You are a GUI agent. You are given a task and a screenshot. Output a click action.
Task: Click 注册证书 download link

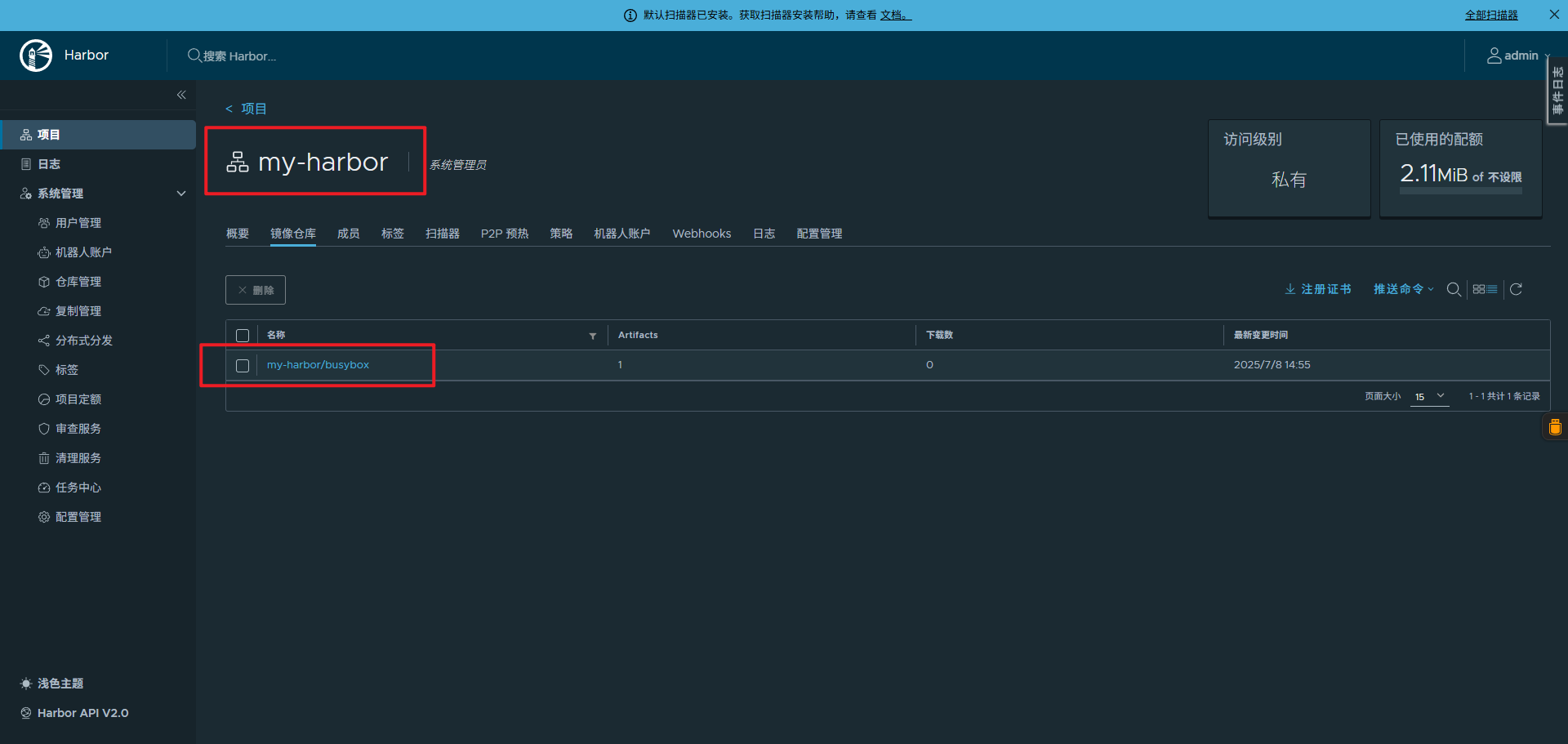point(1326,289)
